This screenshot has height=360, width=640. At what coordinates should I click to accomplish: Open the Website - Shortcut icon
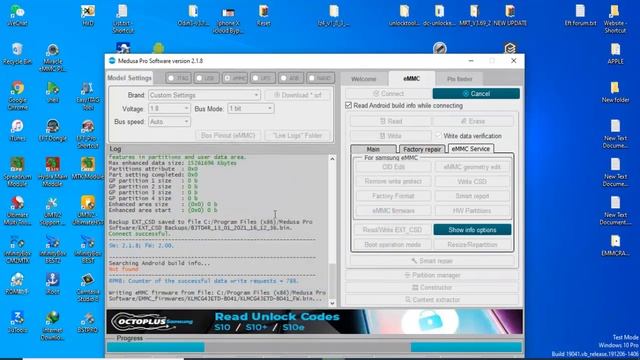click(616, 19)
